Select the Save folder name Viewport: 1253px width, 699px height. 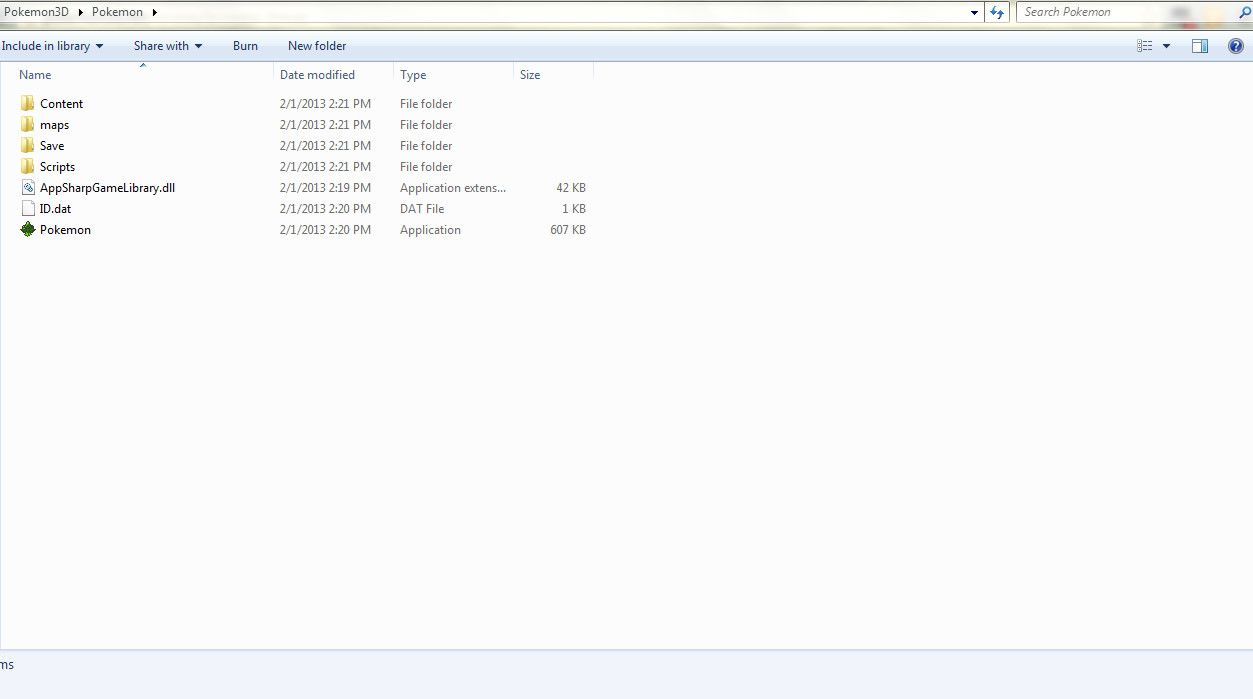click(52, 146)
